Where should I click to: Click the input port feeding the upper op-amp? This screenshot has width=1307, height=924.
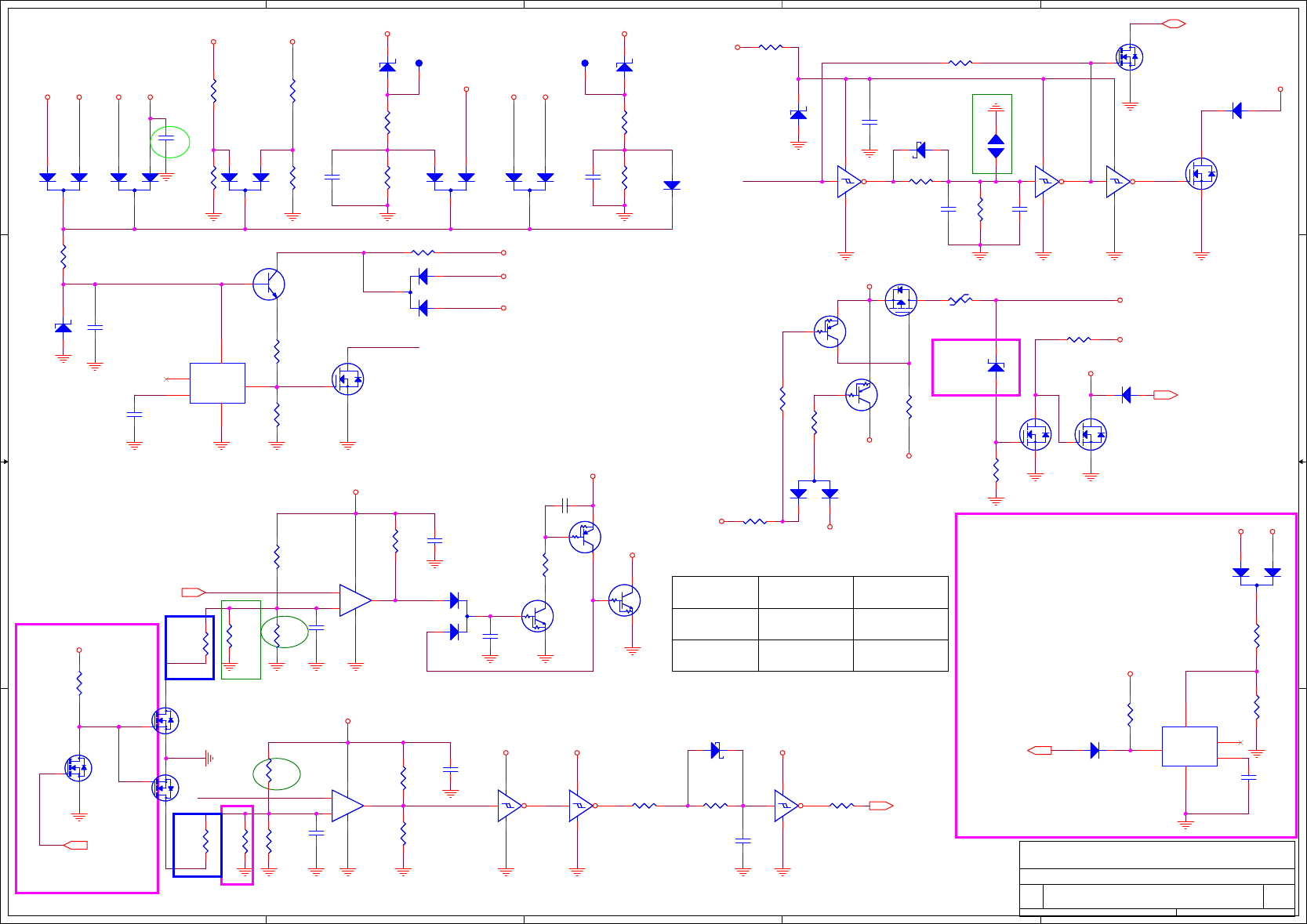click(194, 592)
